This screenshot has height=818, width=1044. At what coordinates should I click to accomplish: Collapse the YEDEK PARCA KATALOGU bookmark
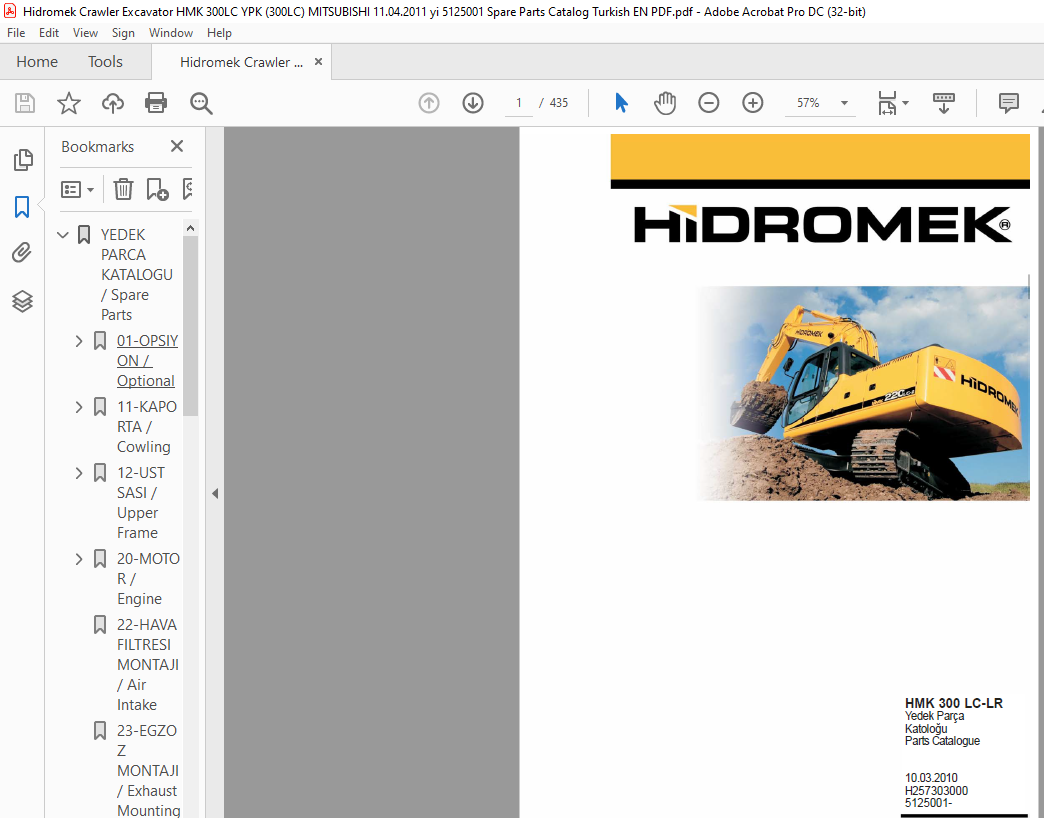click(63, 235)
